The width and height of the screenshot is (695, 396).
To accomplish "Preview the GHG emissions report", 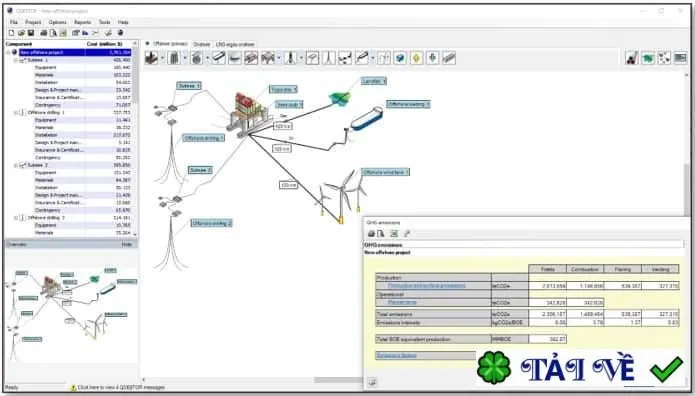I will coord(381,234).
